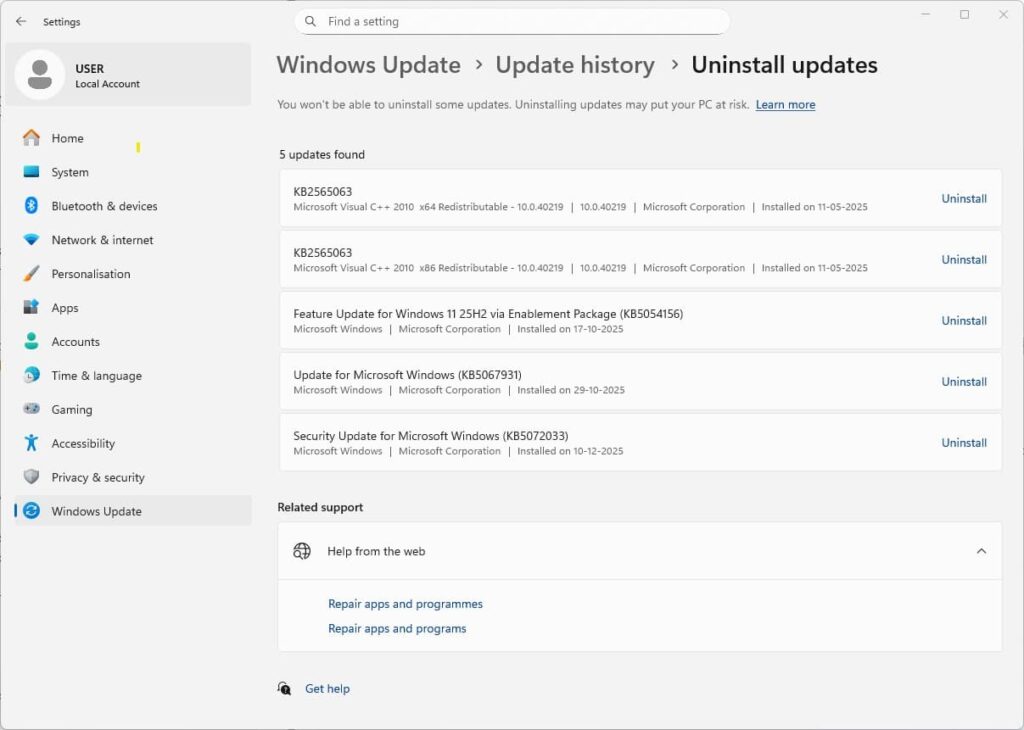Image resolution: width=1024 pixels, height=730 pixels.
Task: Click 'Installed on 17-10-2025' text
Action: (x=570, y=329)
